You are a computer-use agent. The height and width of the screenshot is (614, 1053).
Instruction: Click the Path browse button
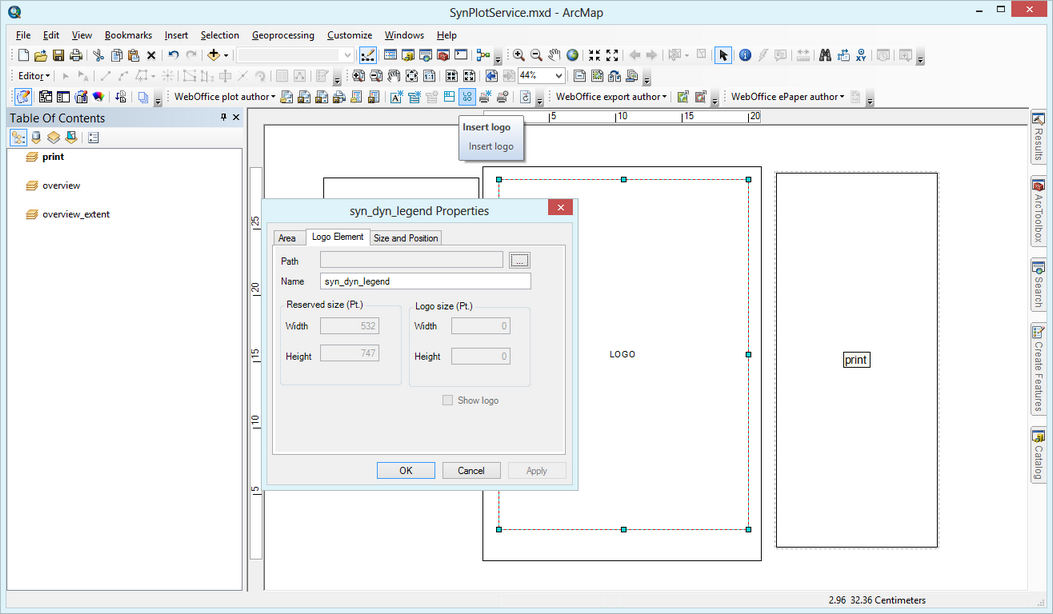pyautogui.click(x=517, y=260)
